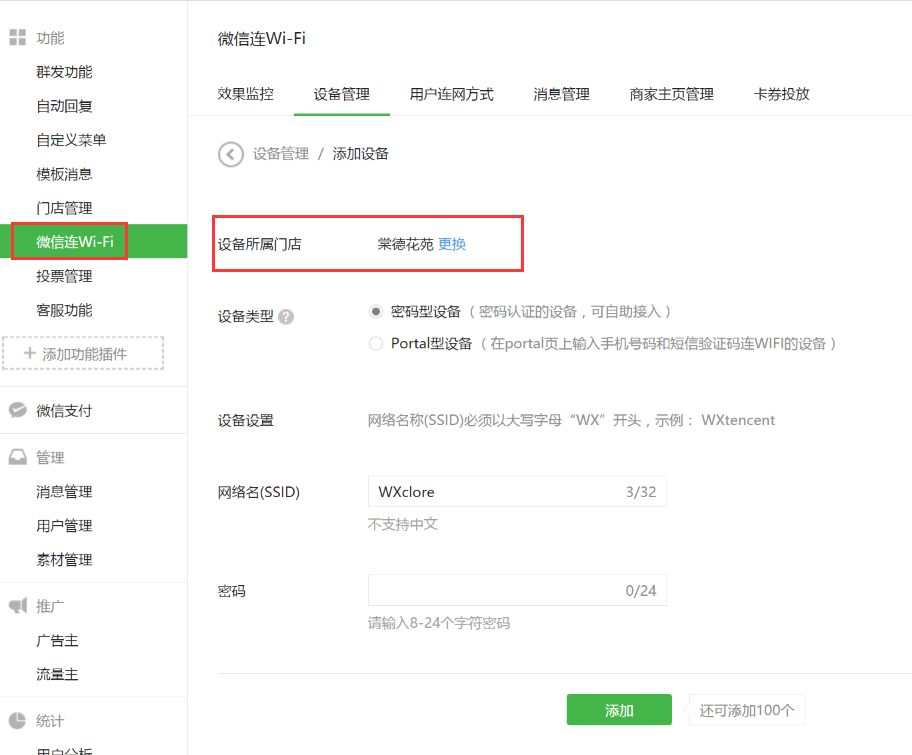The height and width of the screenshot is (755, 912).
Task: Open 自定义菜单 from the sidebar
Action: [71, 140]
